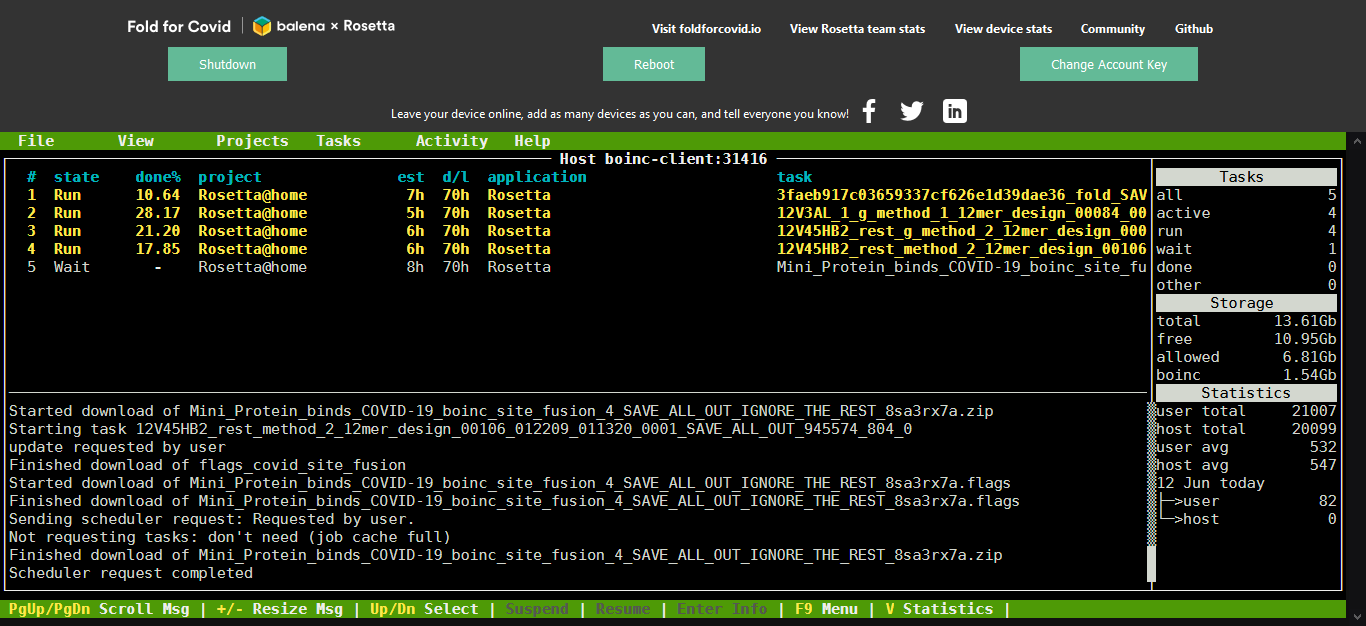The width and height of the screenshot is (1366, 626).
Task: Click Up/Dn Select in status bar
Action: coord(424,609)
